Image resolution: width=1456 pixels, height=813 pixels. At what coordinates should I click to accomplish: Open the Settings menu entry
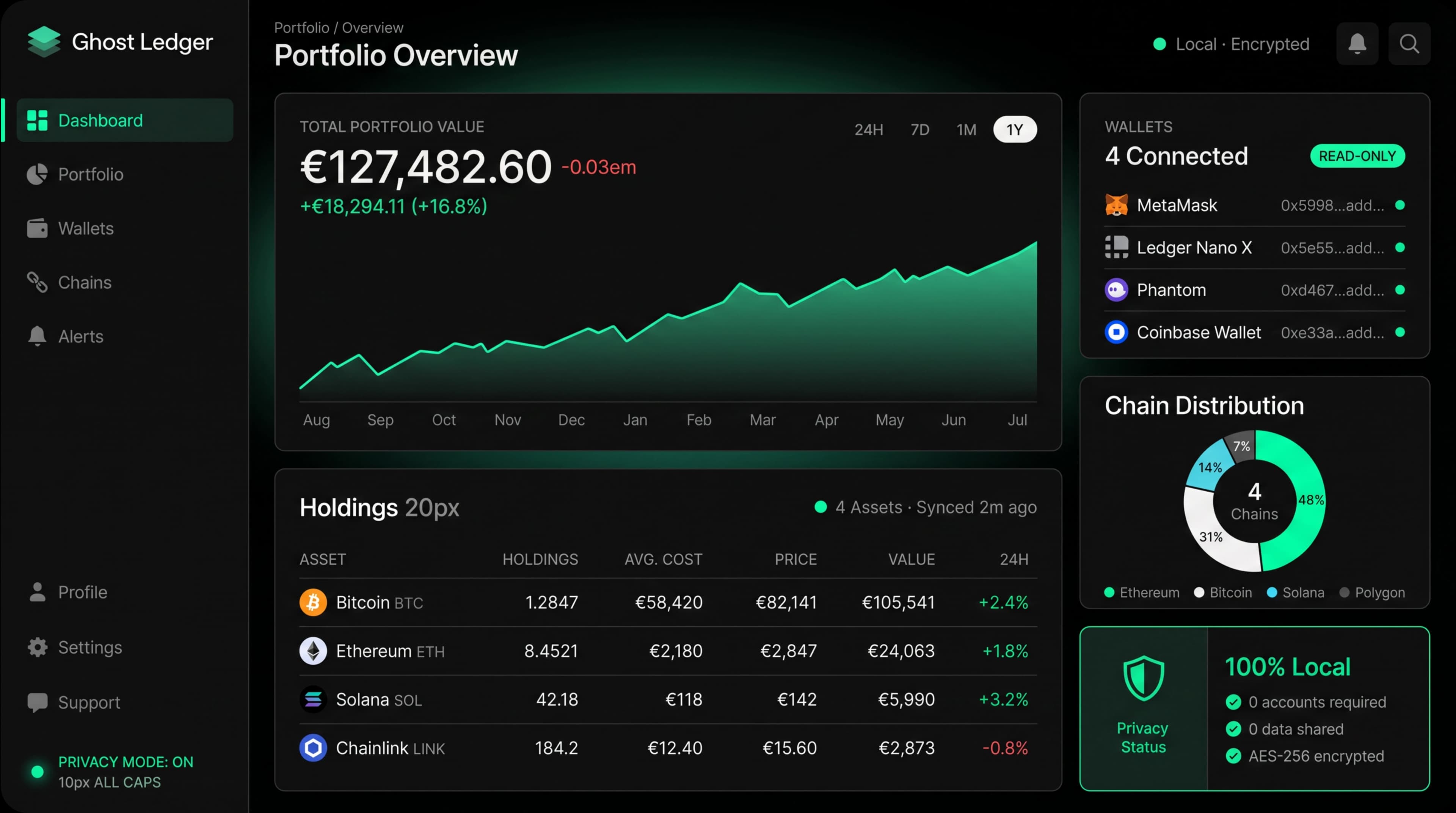point(90,647)
